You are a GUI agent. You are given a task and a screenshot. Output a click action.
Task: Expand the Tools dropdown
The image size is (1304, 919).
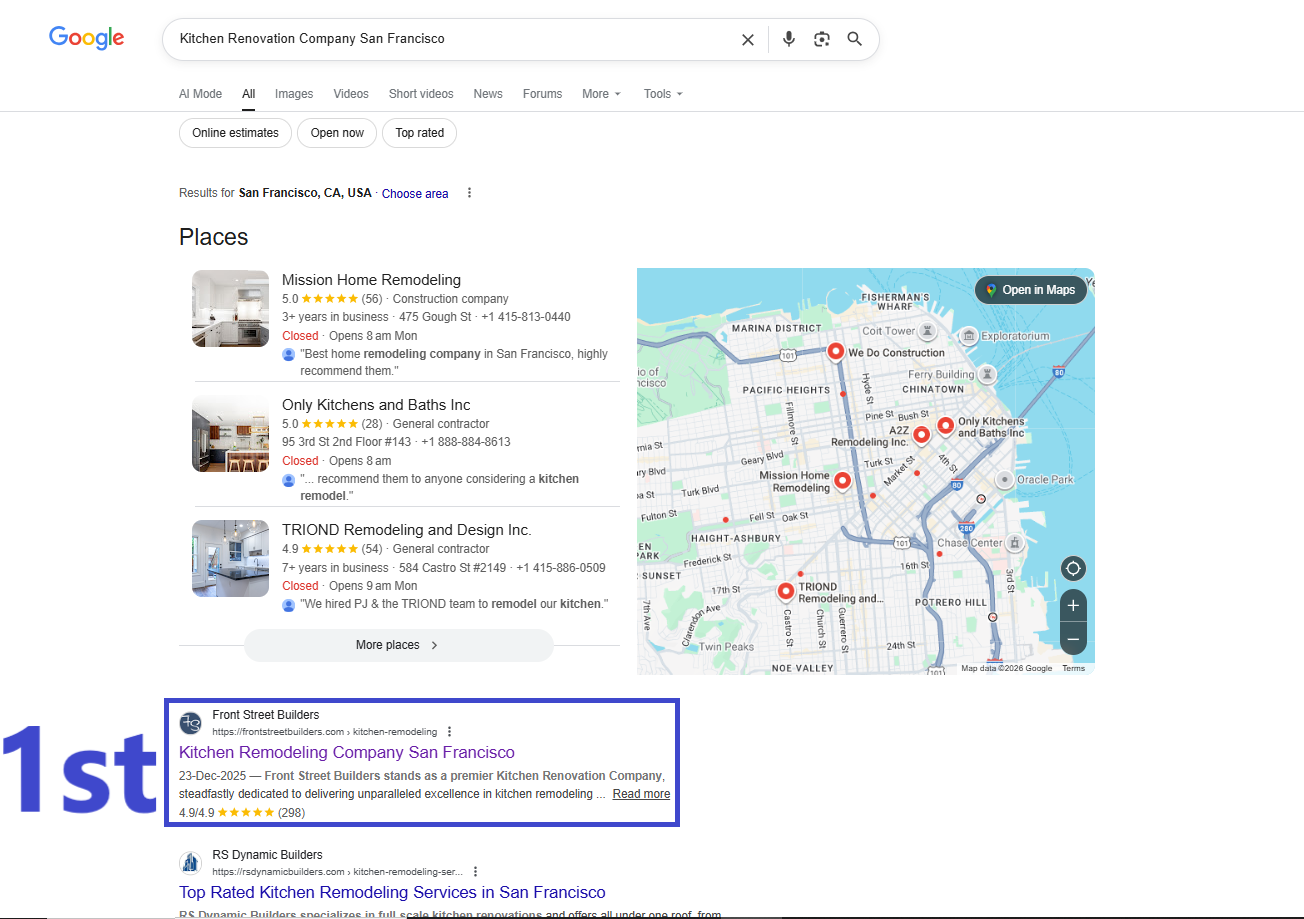tap(663, 94)
